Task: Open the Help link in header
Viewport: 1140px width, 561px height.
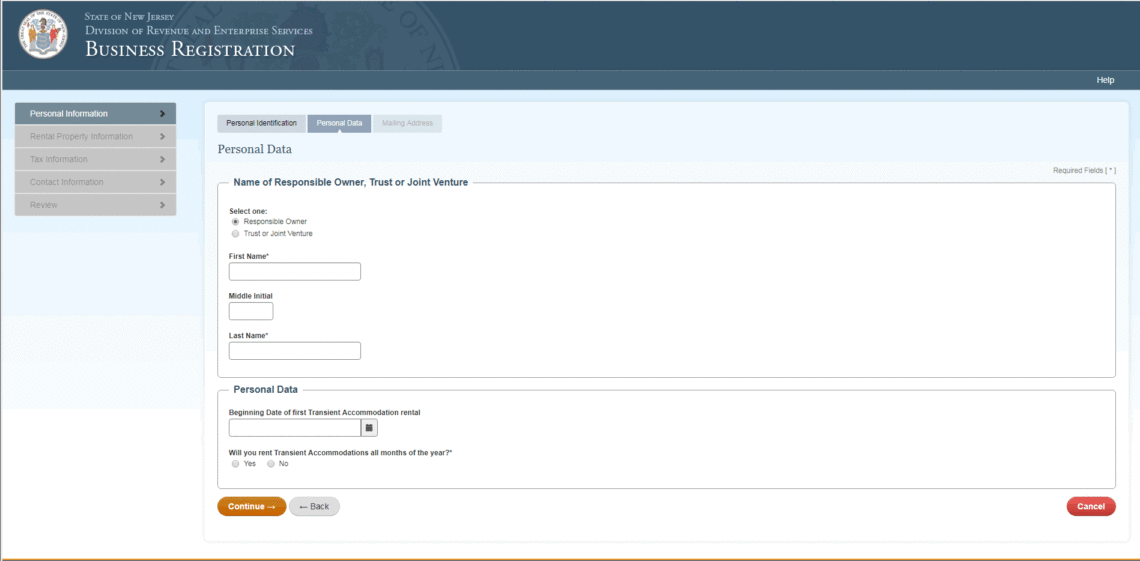Action: click(x=1105, y=80)
